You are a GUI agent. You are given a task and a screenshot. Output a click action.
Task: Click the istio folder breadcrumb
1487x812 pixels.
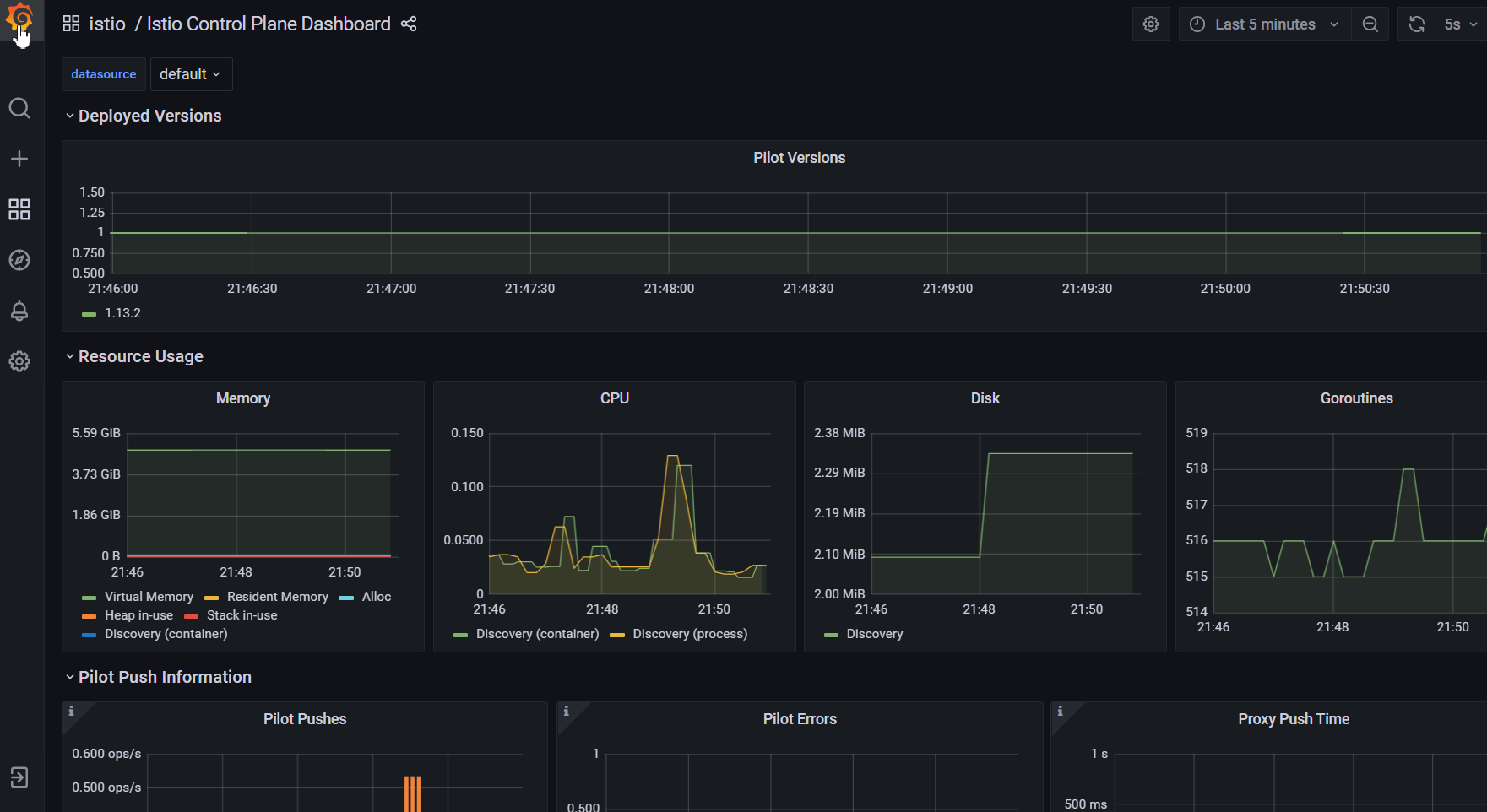pos(107,24)
